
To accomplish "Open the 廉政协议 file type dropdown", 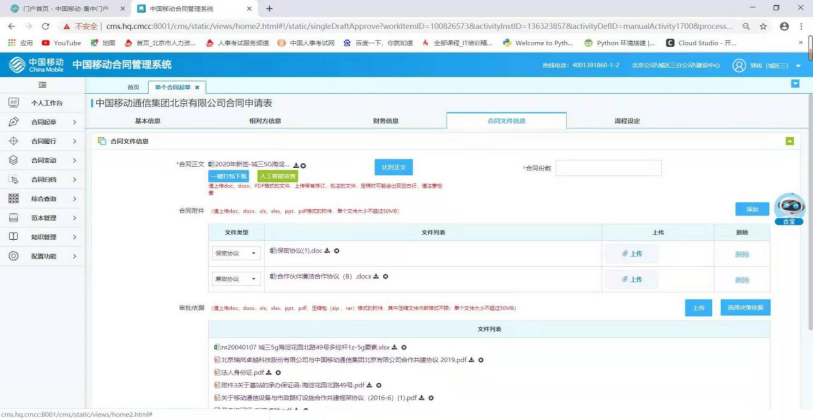I will 236,279.
